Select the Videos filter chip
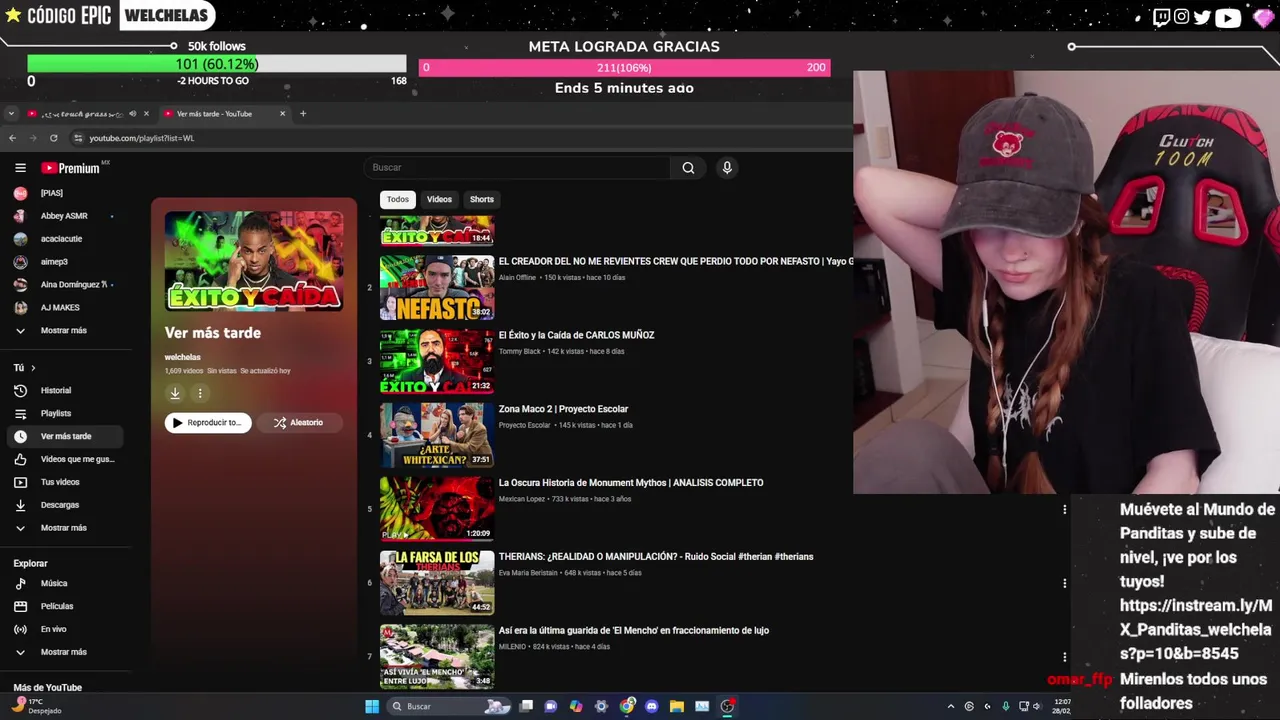The width and height of the screenshot is (1280, 720). [439, 199]
